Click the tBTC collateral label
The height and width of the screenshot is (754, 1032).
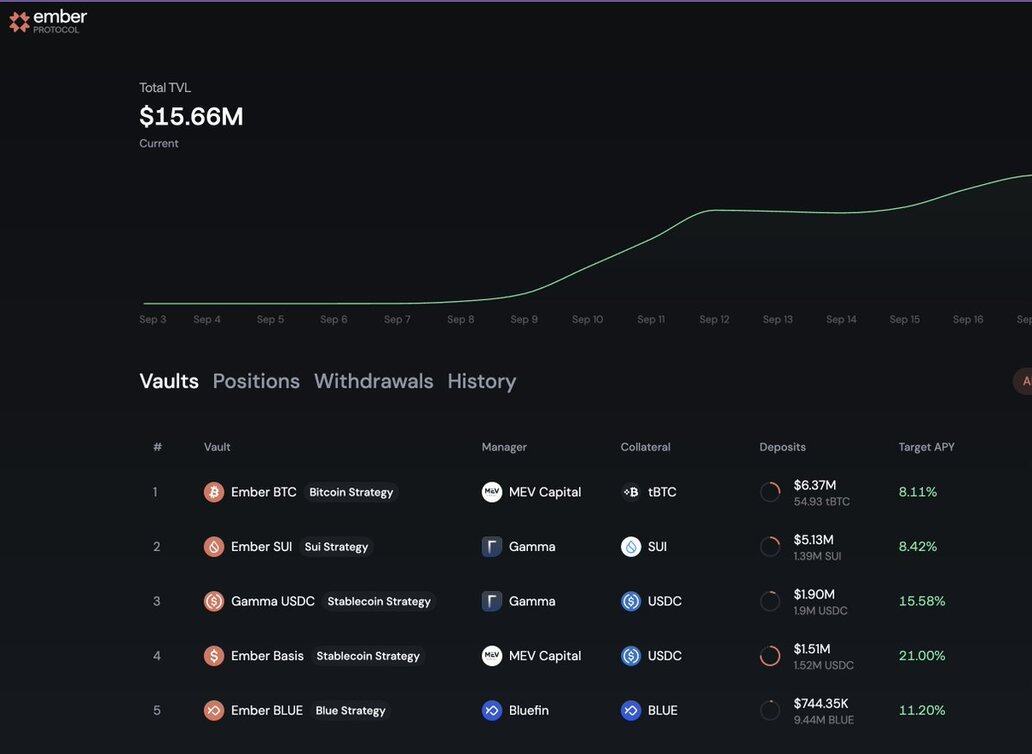tap(662, 492)
